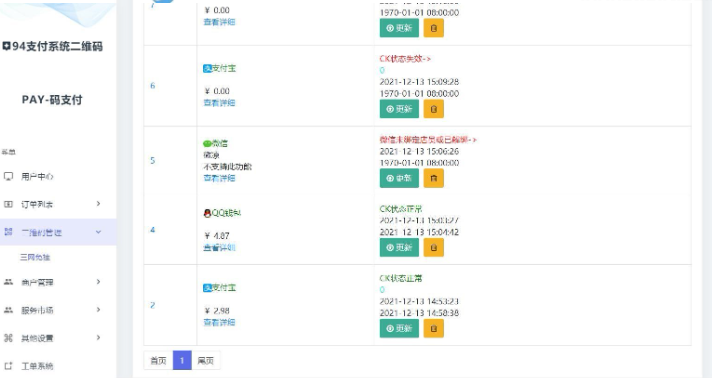Click row ID number 4

(x=153, y=230)
